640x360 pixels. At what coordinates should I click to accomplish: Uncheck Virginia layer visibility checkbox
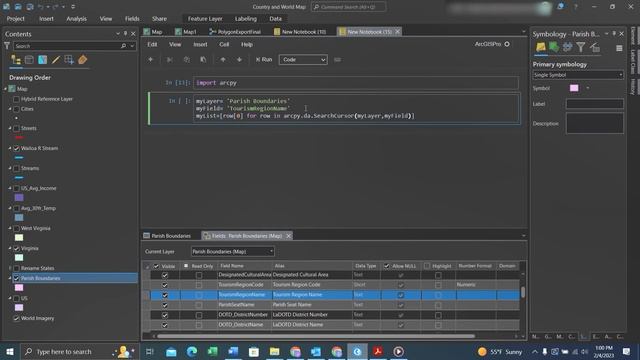[x=16, y=248]
